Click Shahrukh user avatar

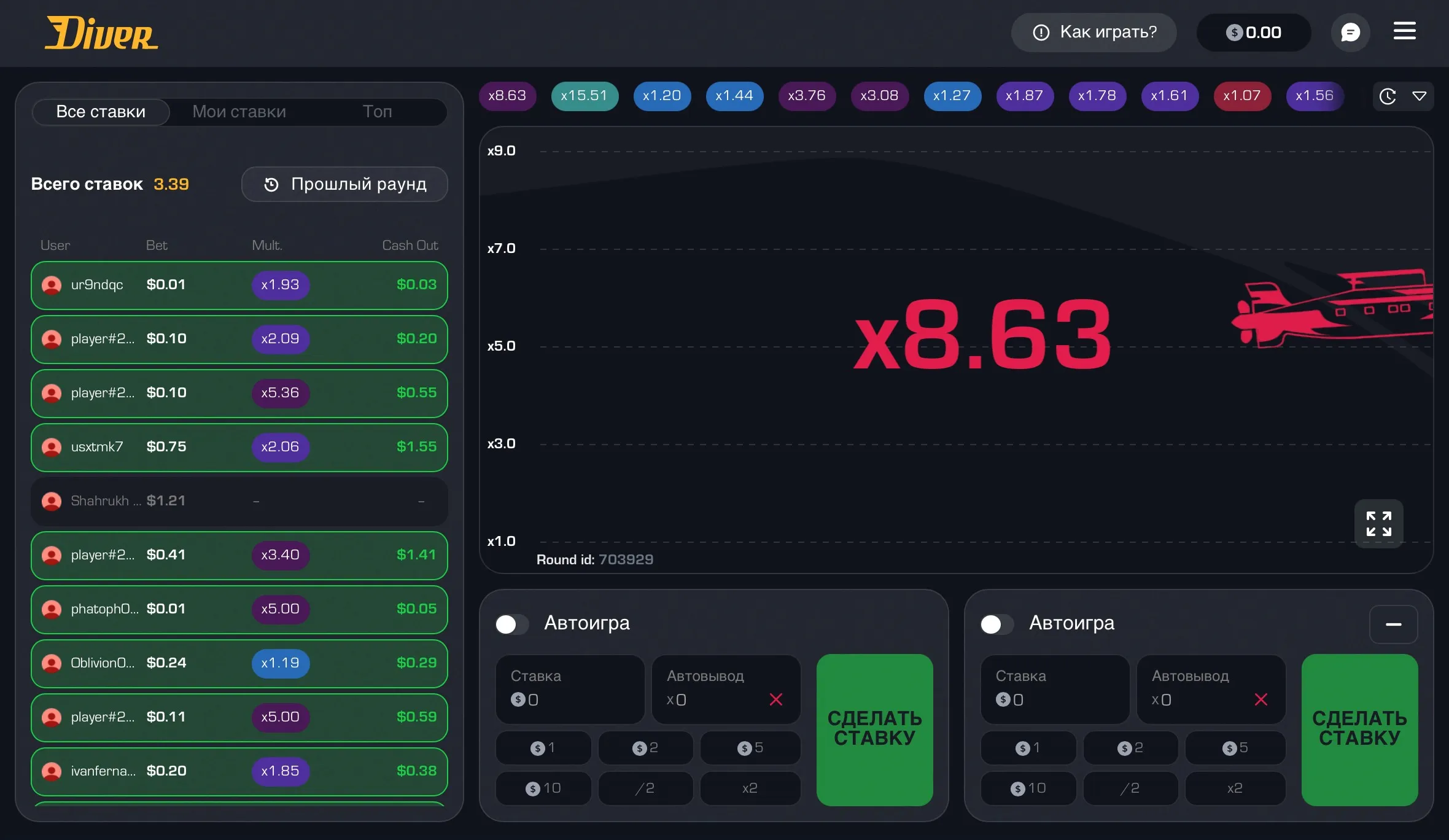click(52, 501)
